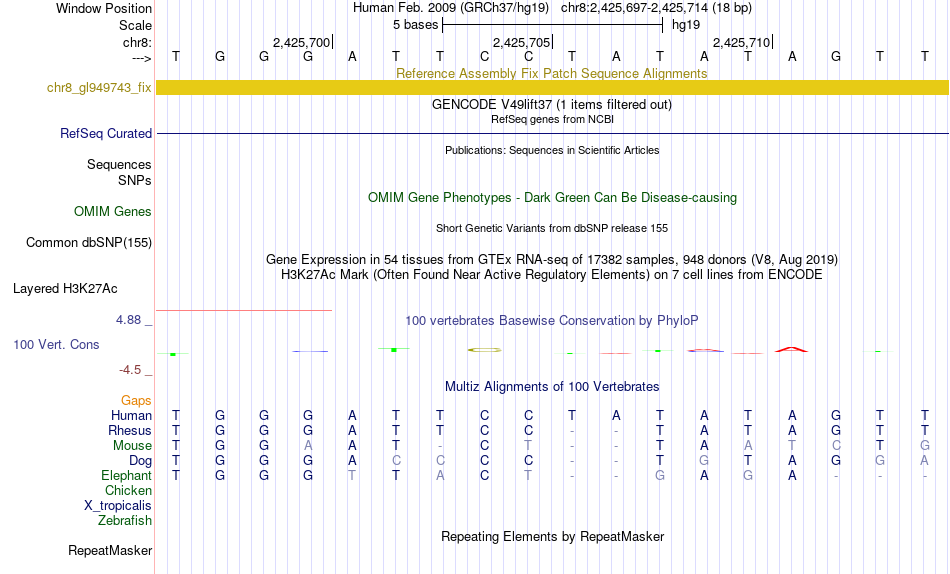The width and height of the screenshot is (950, 574).
Task: Click the Common dbSNP(155) label
Action: 88,242
